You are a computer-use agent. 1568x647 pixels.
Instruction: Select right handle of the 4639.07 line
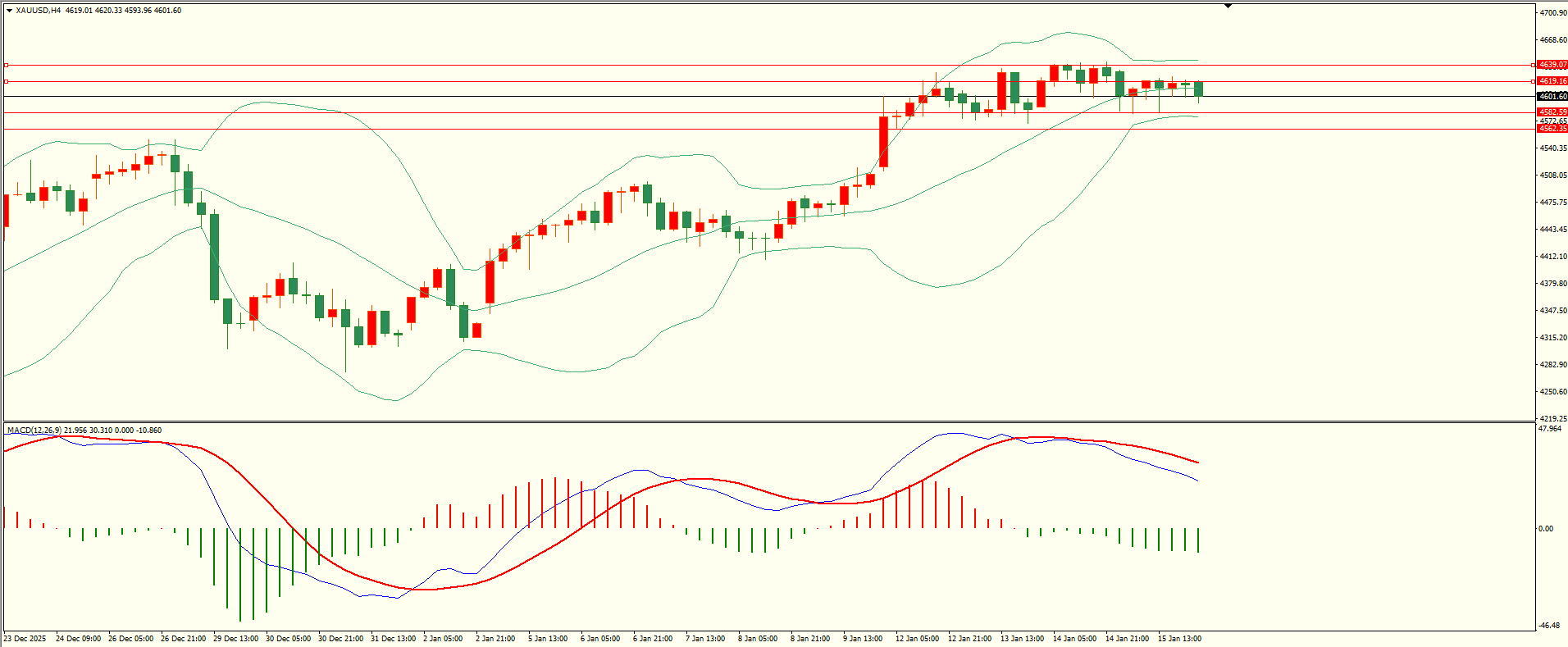click(x=1534, y=65)
